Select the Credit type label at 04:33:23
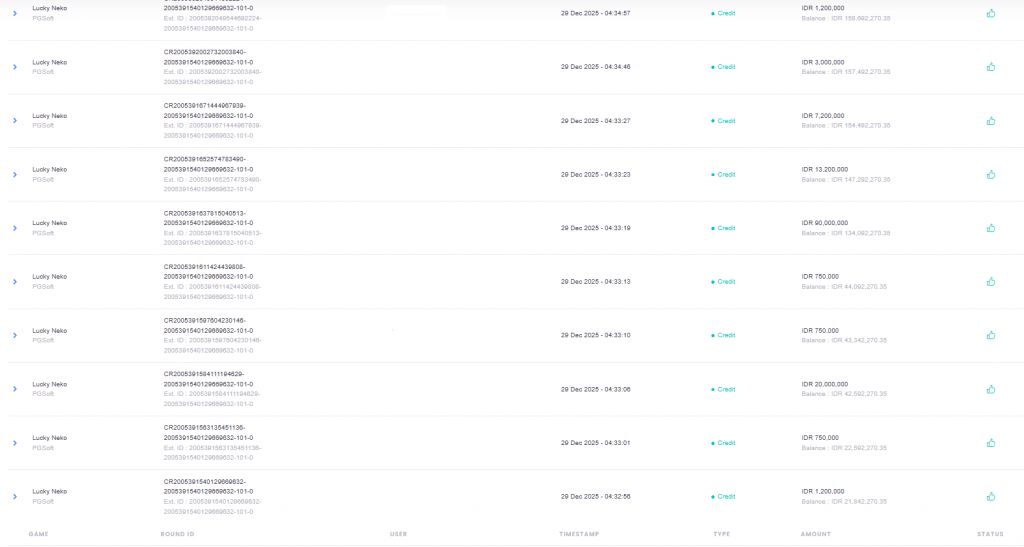The width and height of the screenshot is (1024, 547). tap(726, 174)
